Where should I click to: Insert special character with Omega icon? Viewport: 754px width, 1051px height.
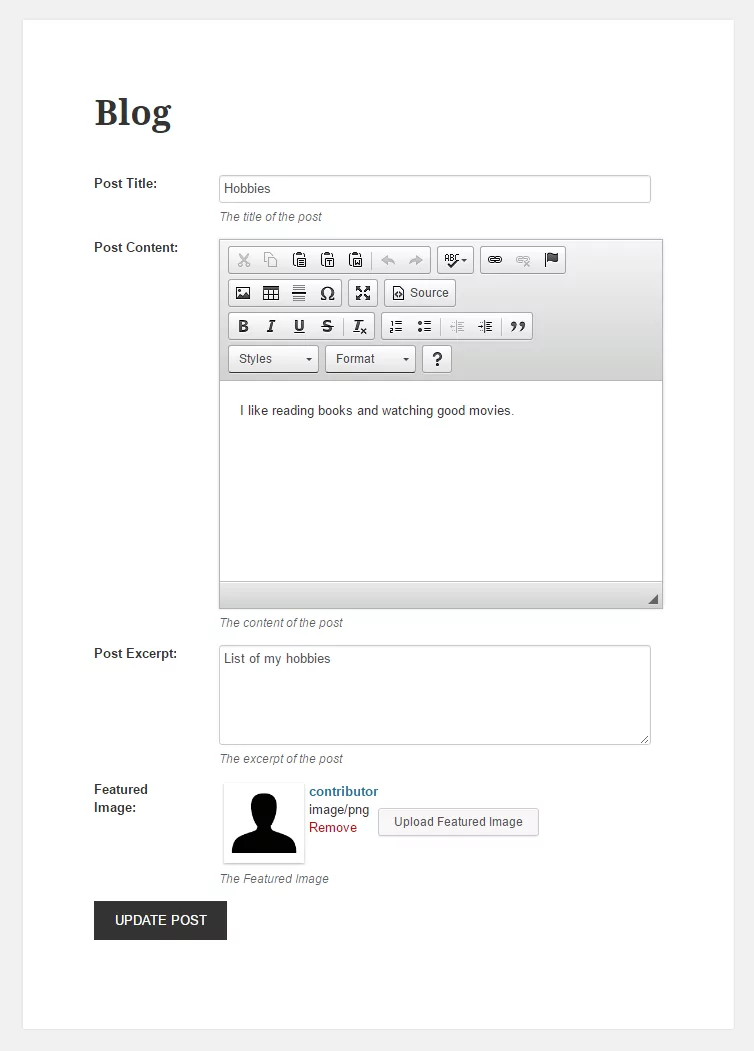pyautogui.click(x=327, y=293)
